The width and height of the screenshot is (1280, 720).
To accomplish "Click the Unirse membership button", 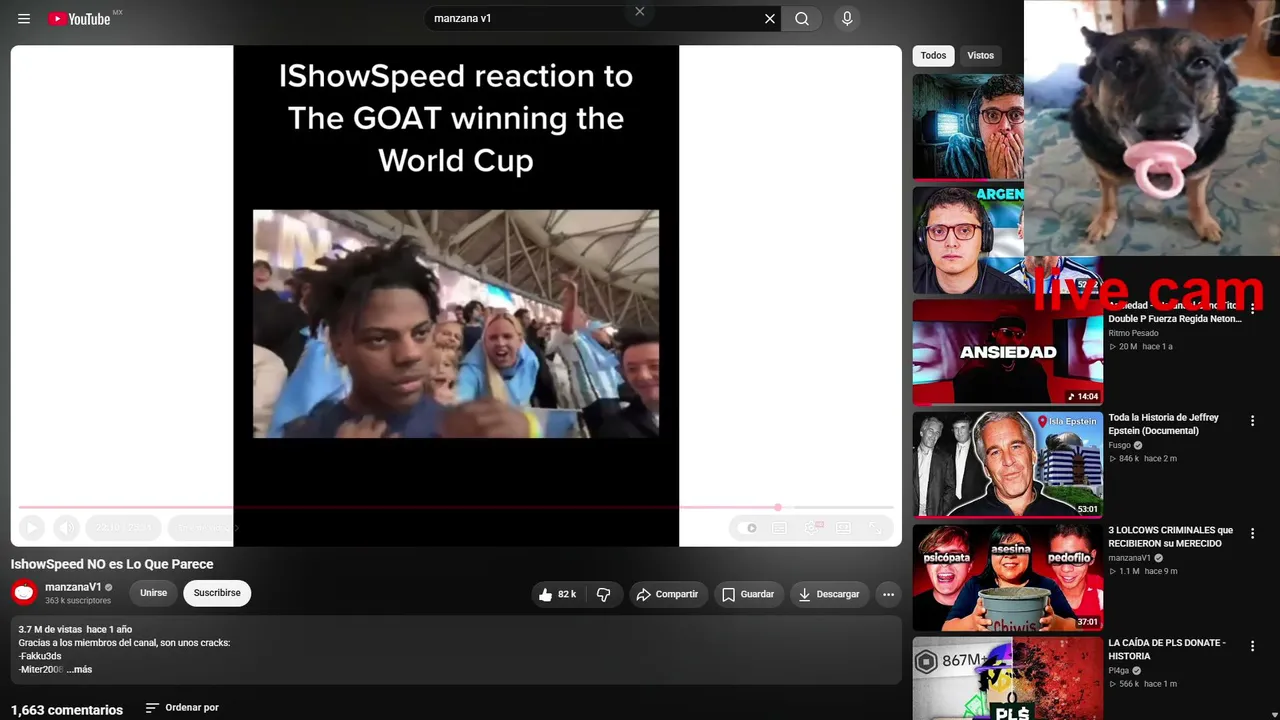I will (x=153, y=593).
